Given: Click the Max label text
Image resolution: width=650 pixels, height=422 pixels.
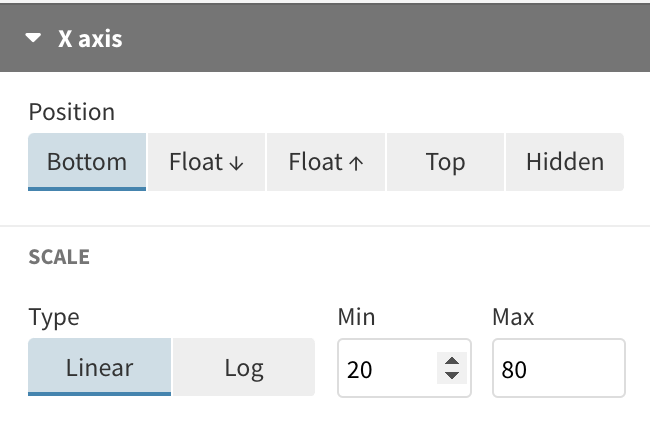Looking at the screenshot, I should [513, 317].
